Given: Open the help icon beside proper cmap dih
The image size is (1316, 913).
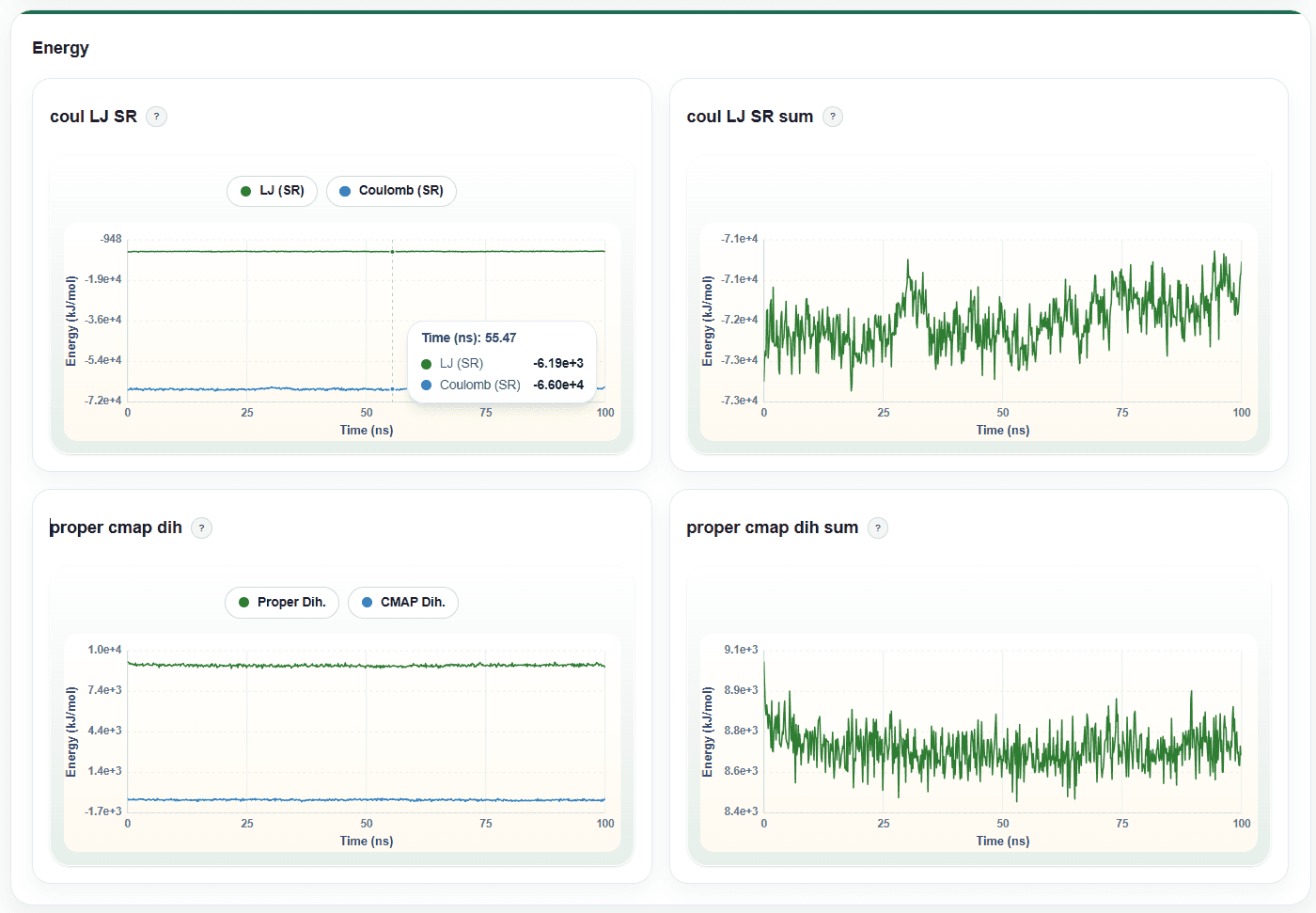Looking at the screenshot, I should pyautogui.click(x=201, y=527).
